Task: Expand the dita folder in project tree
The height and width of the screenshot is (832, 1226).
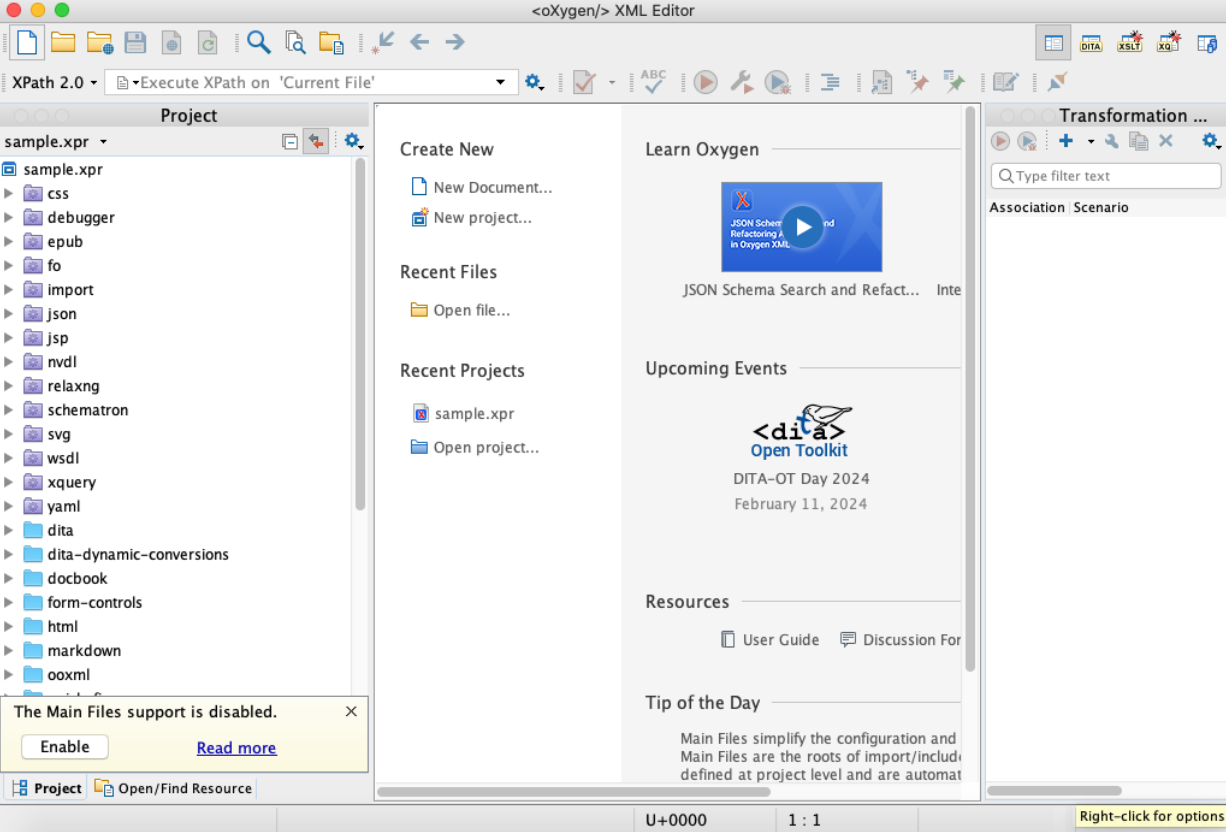Action: [9, 530]
